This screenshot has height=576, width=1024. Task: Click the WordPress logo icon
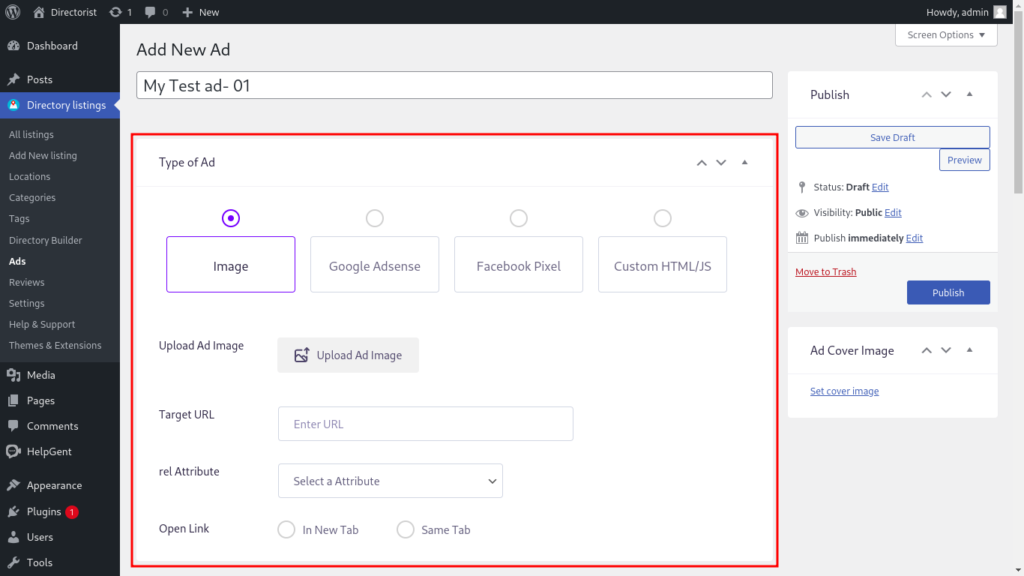point(13,12)
